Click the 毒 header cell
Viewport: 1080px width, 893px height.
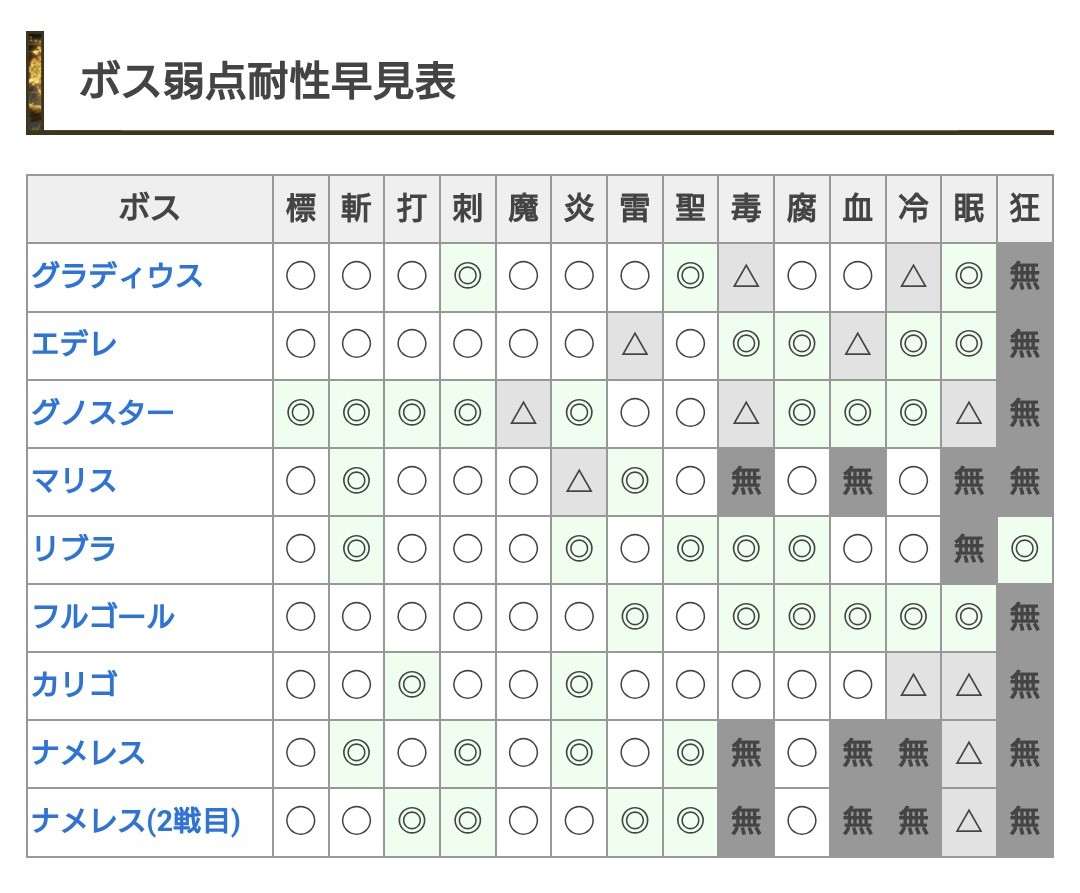(x=746, y=208)
